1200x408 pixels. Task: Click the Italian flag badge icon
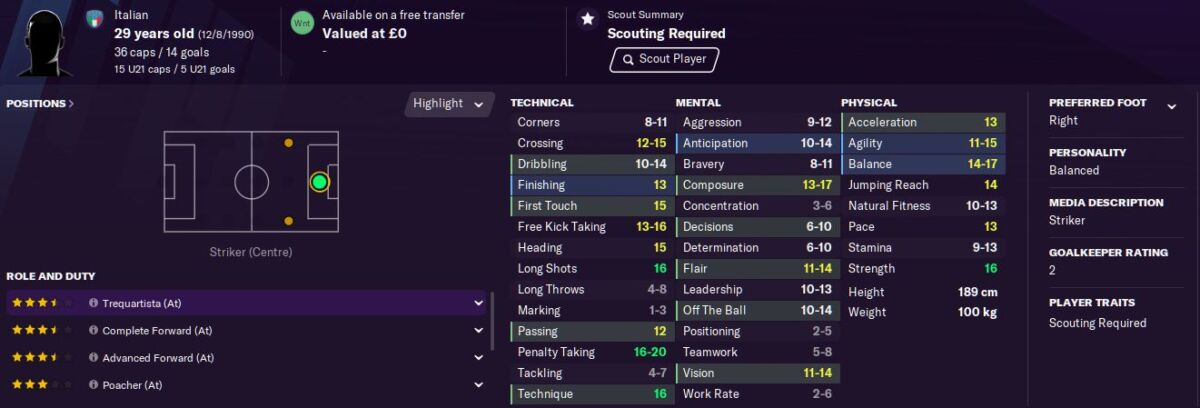[95, 18]
